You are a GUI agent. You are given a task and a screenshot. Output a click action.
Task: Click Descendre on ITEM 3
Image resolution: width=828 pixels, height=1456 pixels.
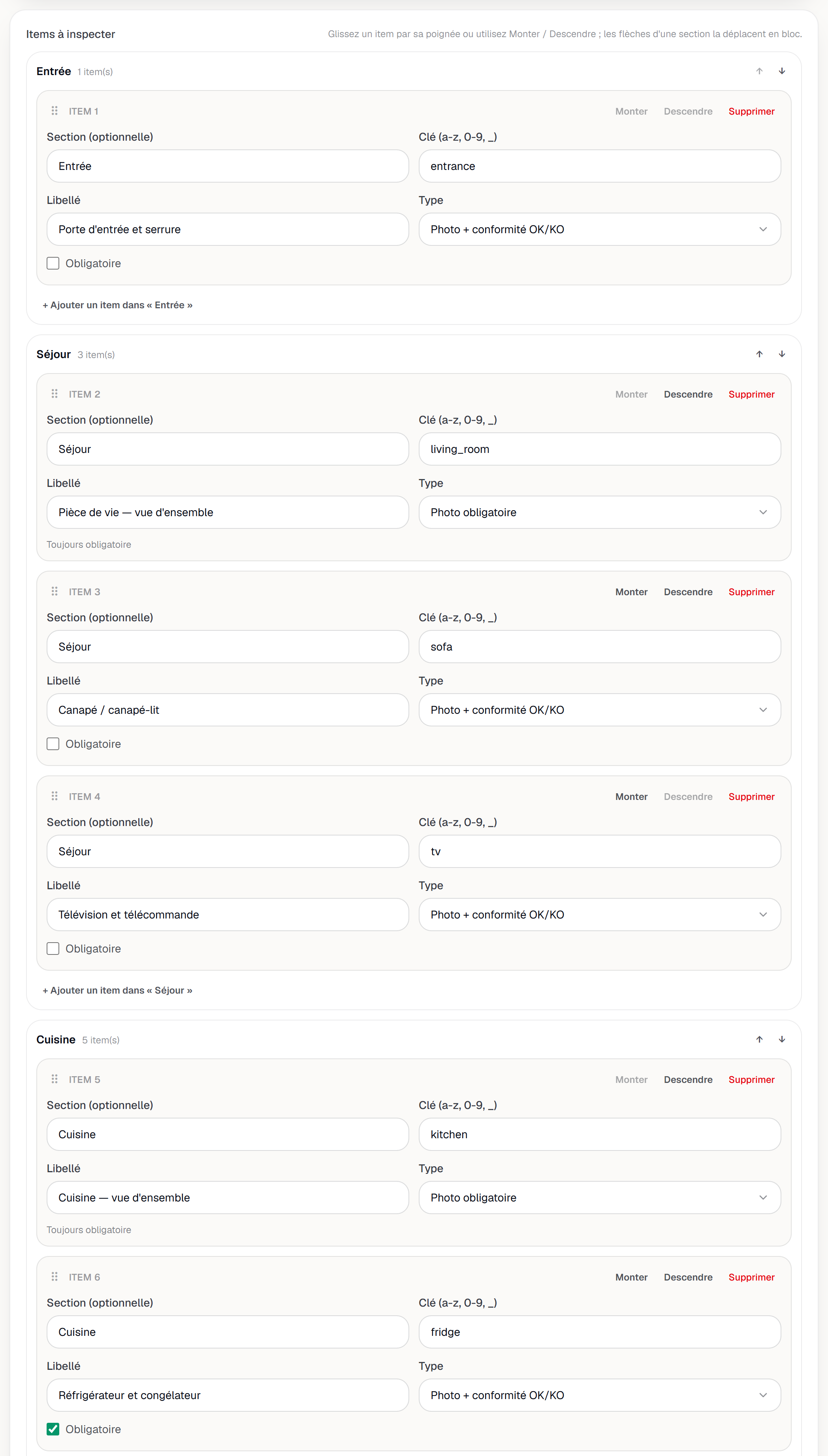[687, 592]
